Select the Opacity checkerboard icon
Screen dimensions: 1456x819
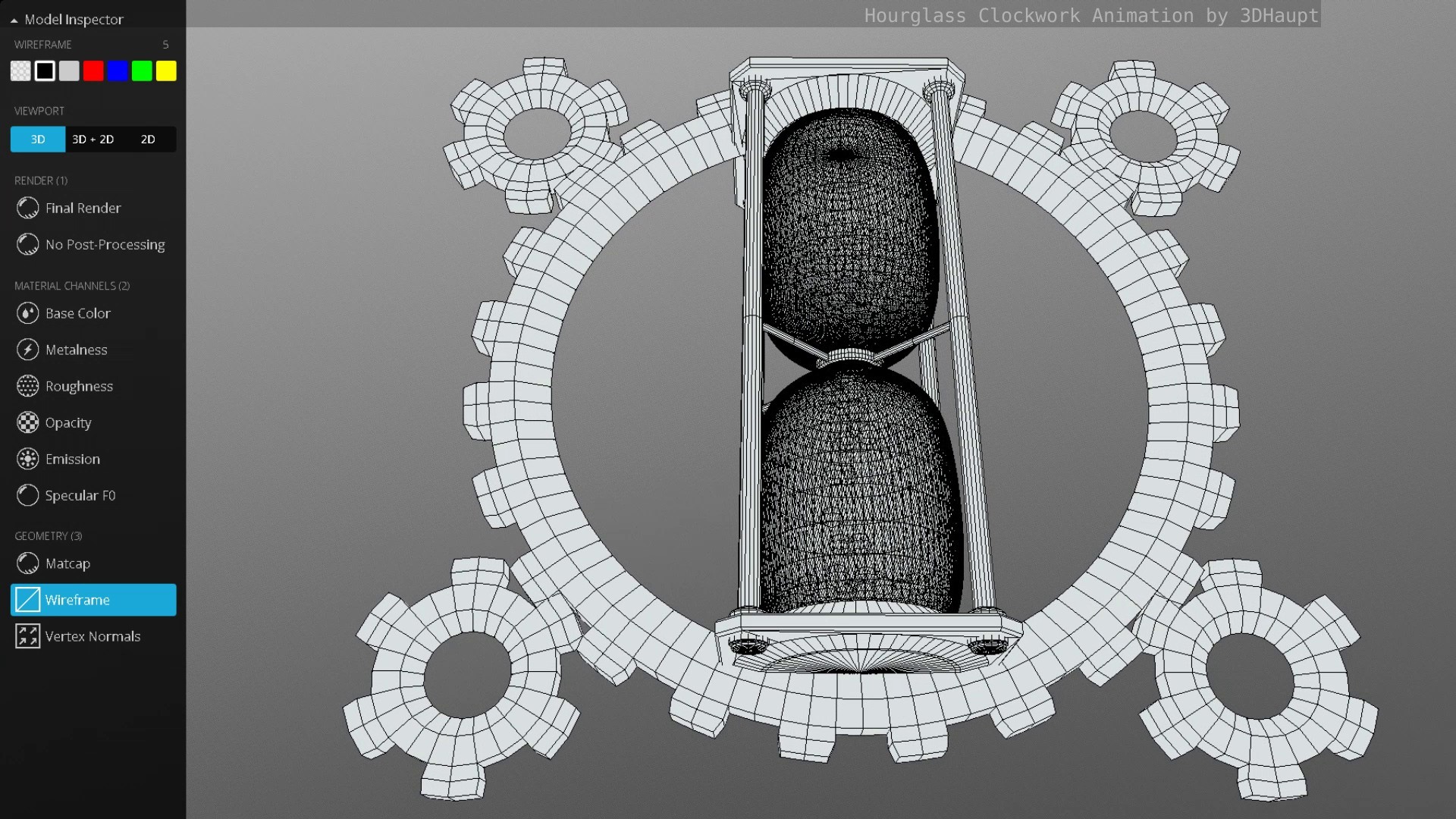pyautogui.click(x=27, y=422)
